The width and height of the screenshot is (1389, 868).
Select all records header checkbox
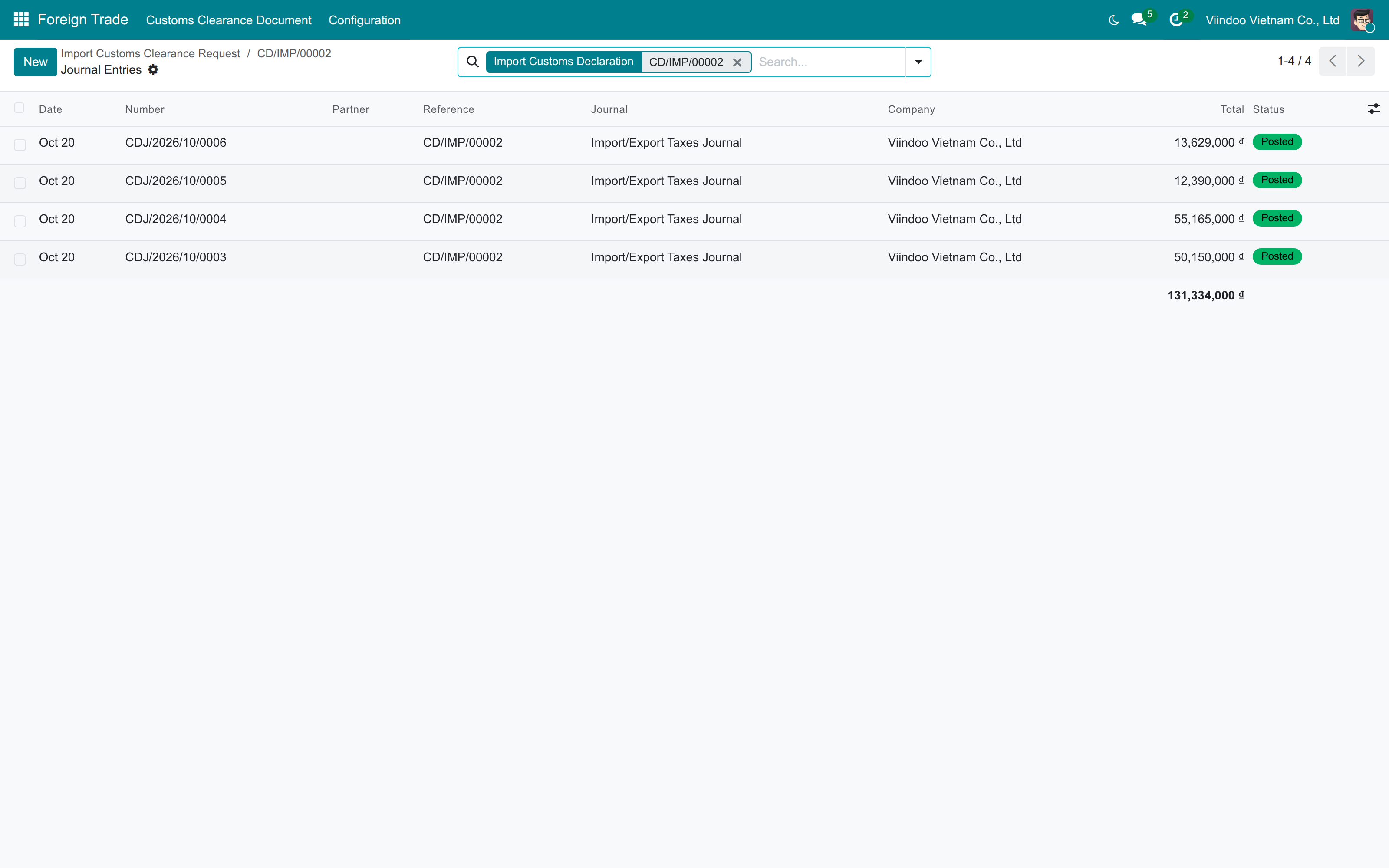pyautogui.click(x=19, y=108)
